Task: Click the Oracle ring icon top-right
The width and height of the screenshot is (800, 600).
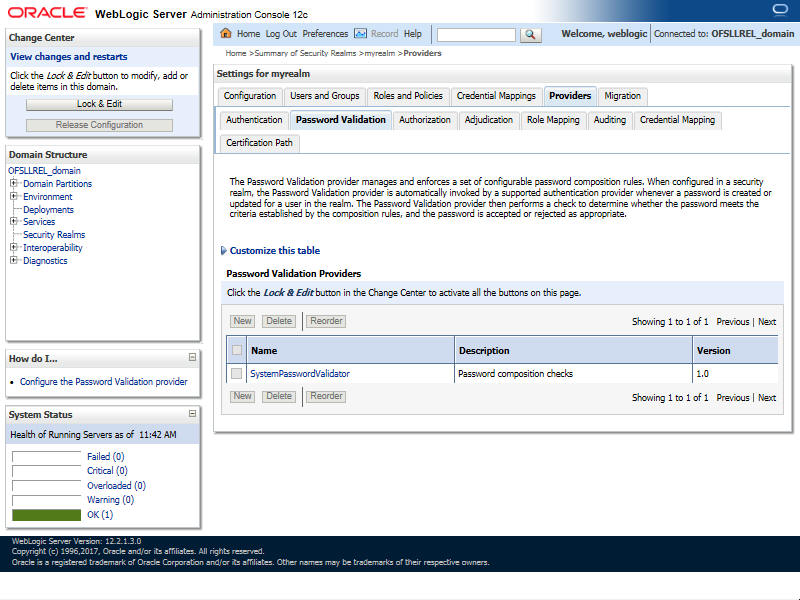Action: pyautogui.click(x=780, y=10)
